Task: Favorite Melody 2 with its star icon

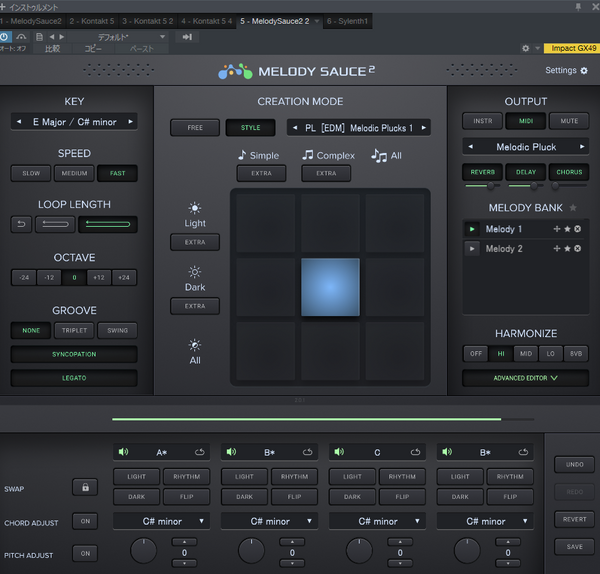Action: point(567,248)
